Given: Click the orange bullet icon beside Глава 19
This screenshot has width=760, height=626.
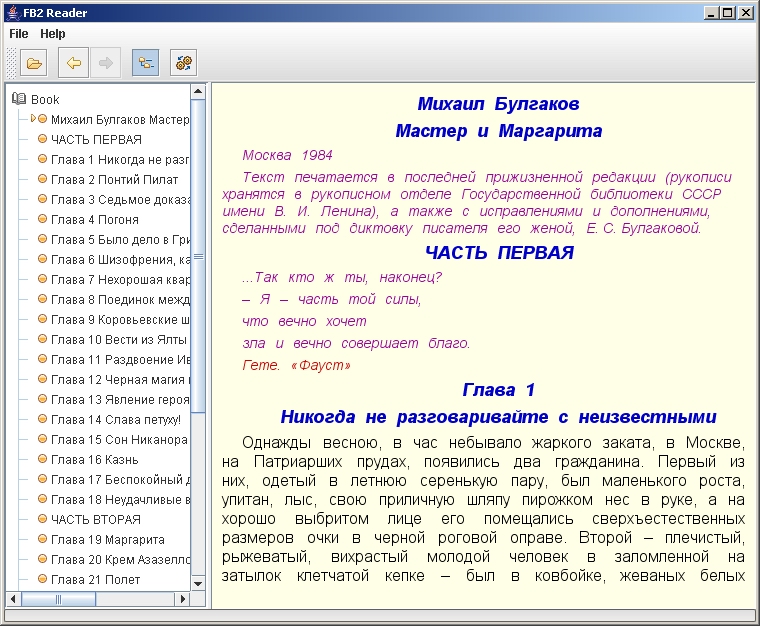Looking at the screenshot, I should (x=42, y=539).
